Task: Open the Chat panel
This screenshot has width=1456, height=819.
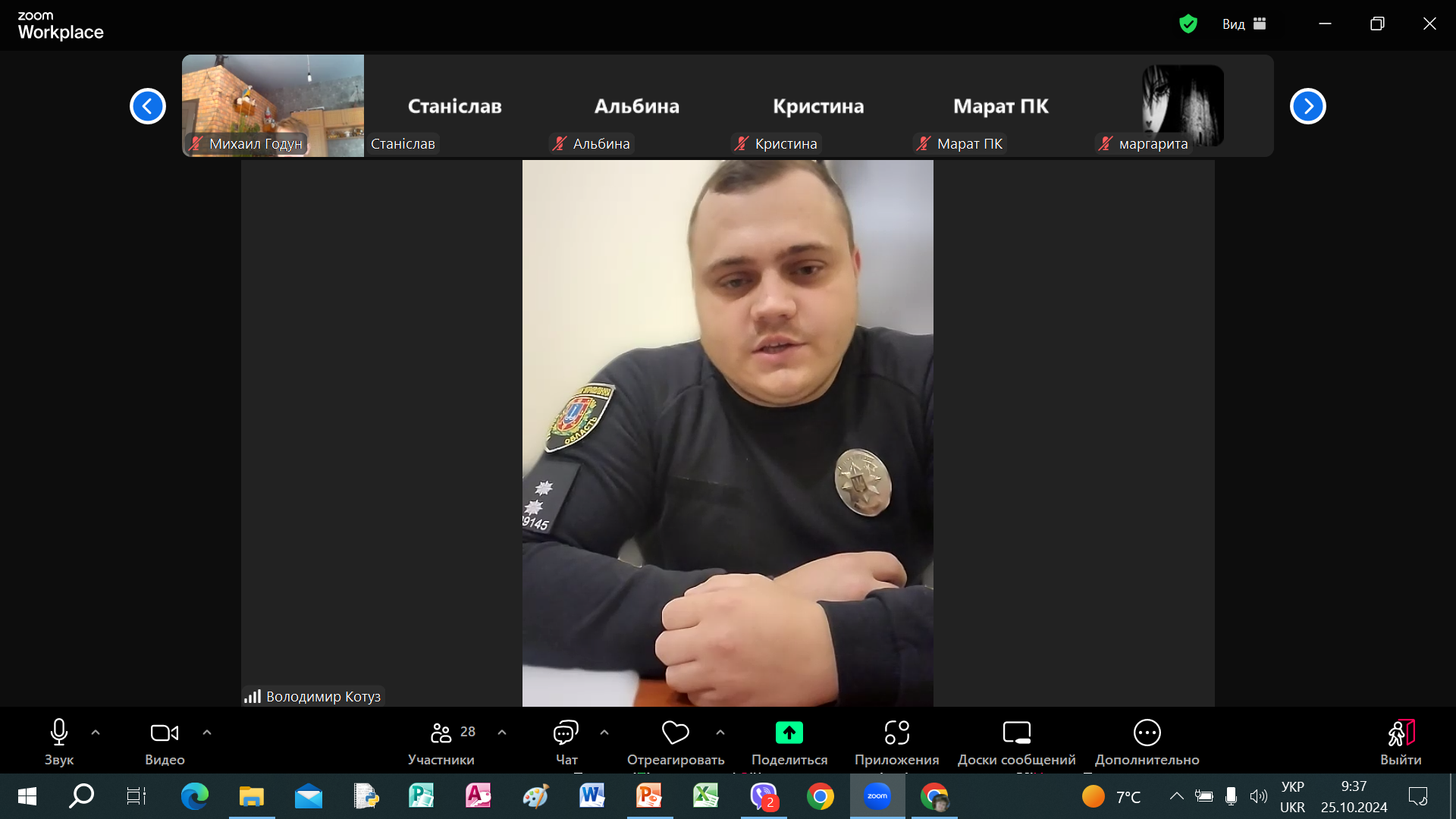Action: pyautogui.click(x=566, y=733)
